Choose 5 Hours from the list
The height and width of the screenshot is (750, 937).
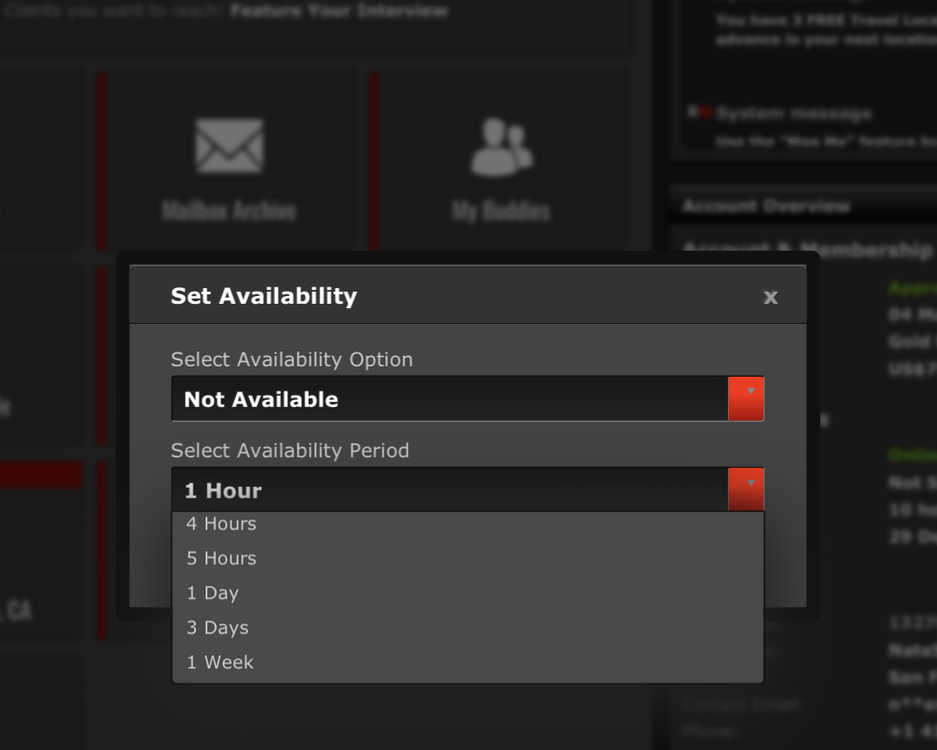pos(221,558)
